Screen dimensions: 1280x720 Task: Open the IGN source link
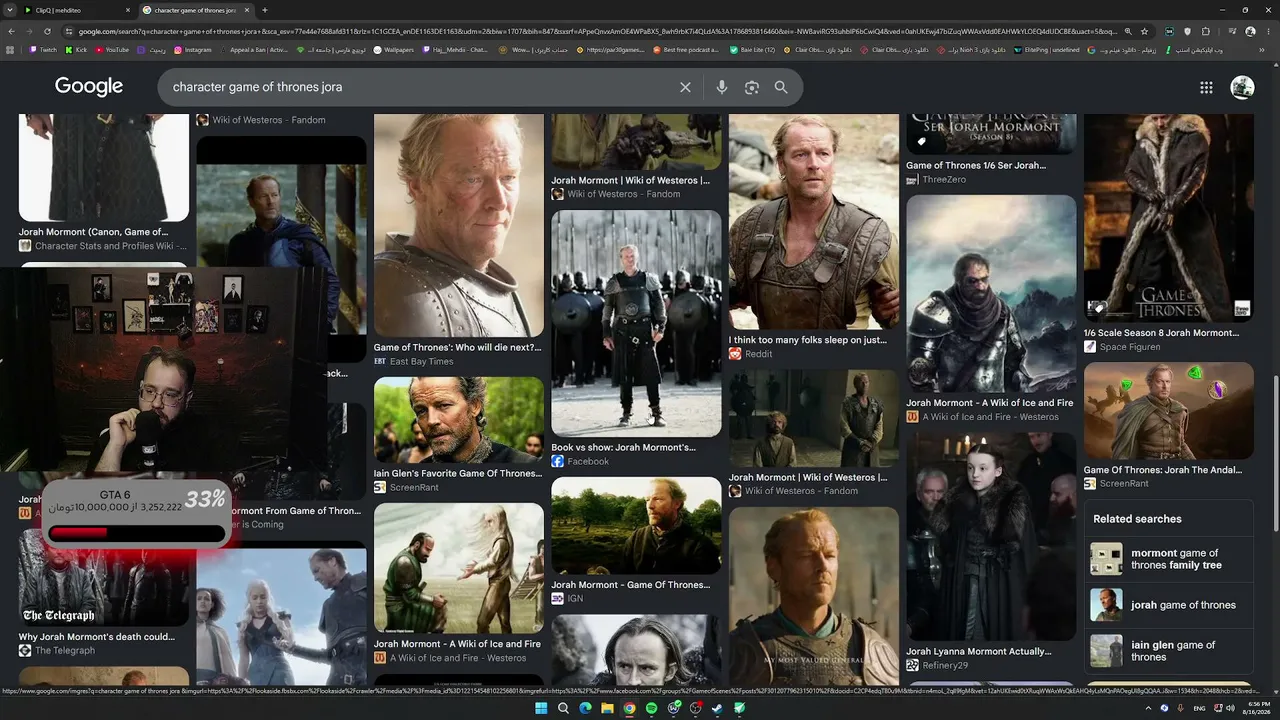click(x=567, y=598)
